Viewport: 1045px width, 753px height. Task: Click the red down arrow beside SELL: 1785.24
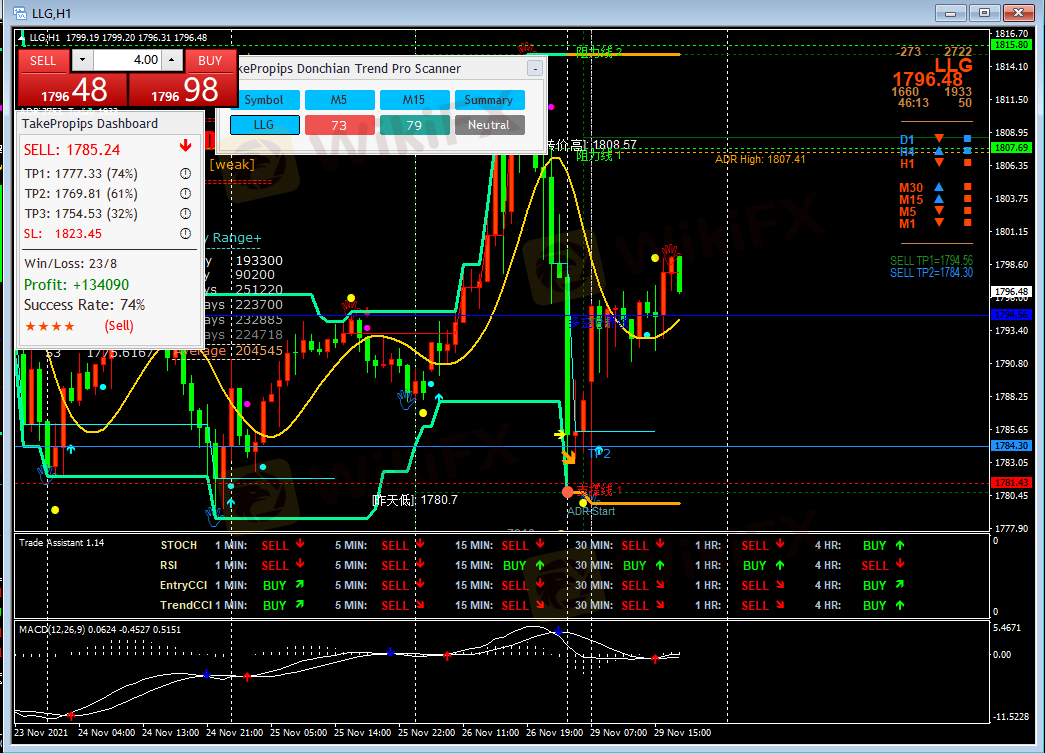[185, 147]
